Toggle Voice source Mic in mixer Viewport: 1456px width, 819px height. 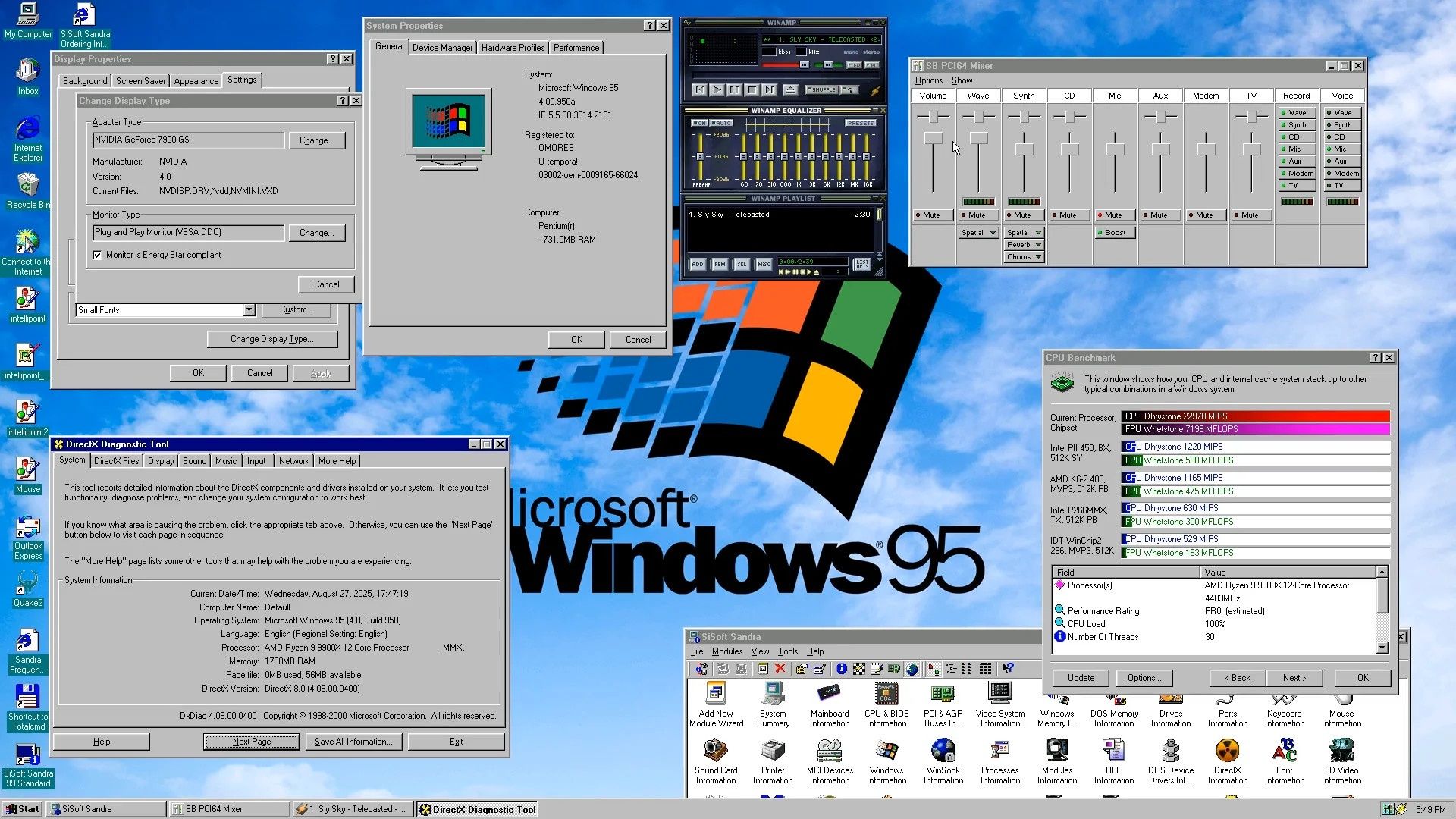pyautogui.click(x=1342, y=149)
